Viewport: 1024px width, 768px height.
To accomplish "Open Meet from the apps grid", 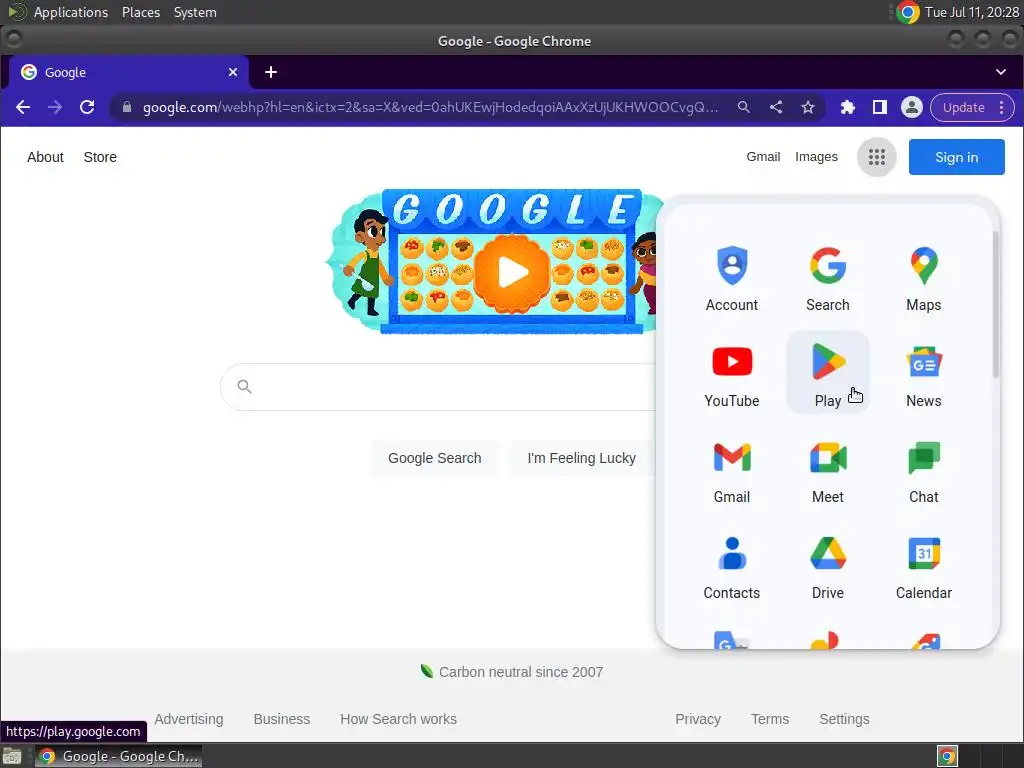I will [827, 470].
